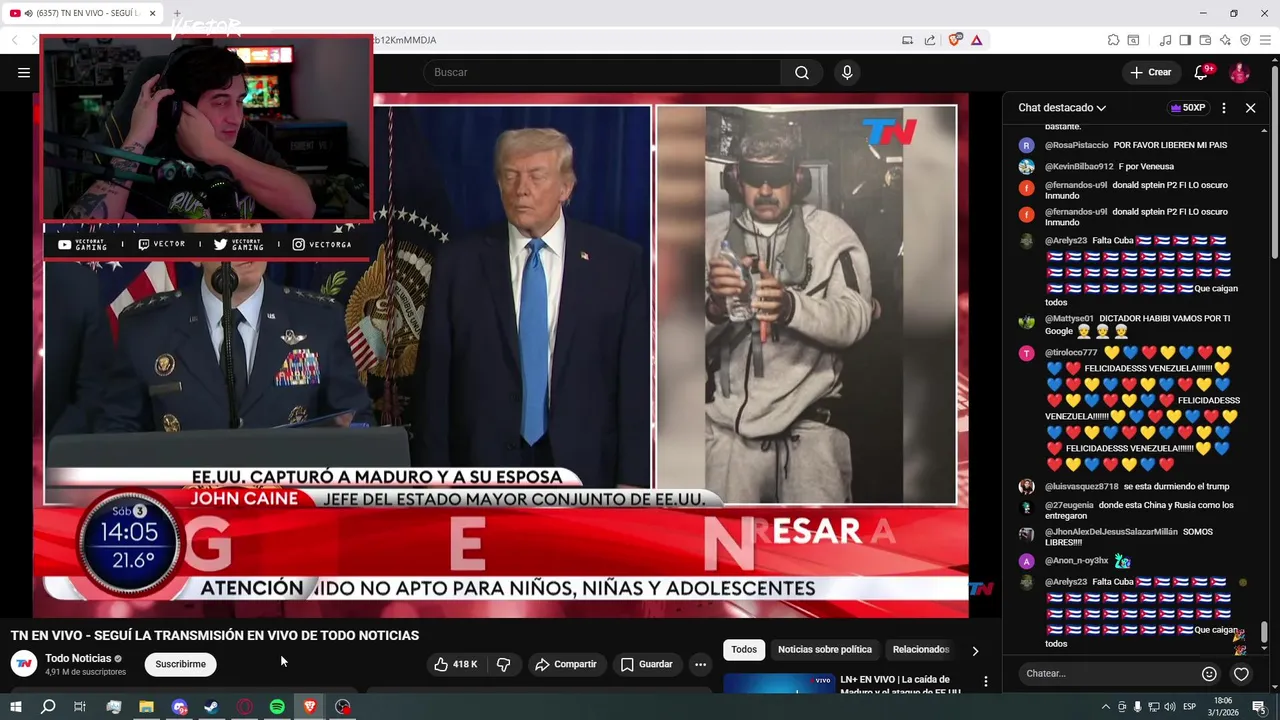Open the LN+ EN VIVO video title
Screen dimensions: 1280x720
point(900,685)
